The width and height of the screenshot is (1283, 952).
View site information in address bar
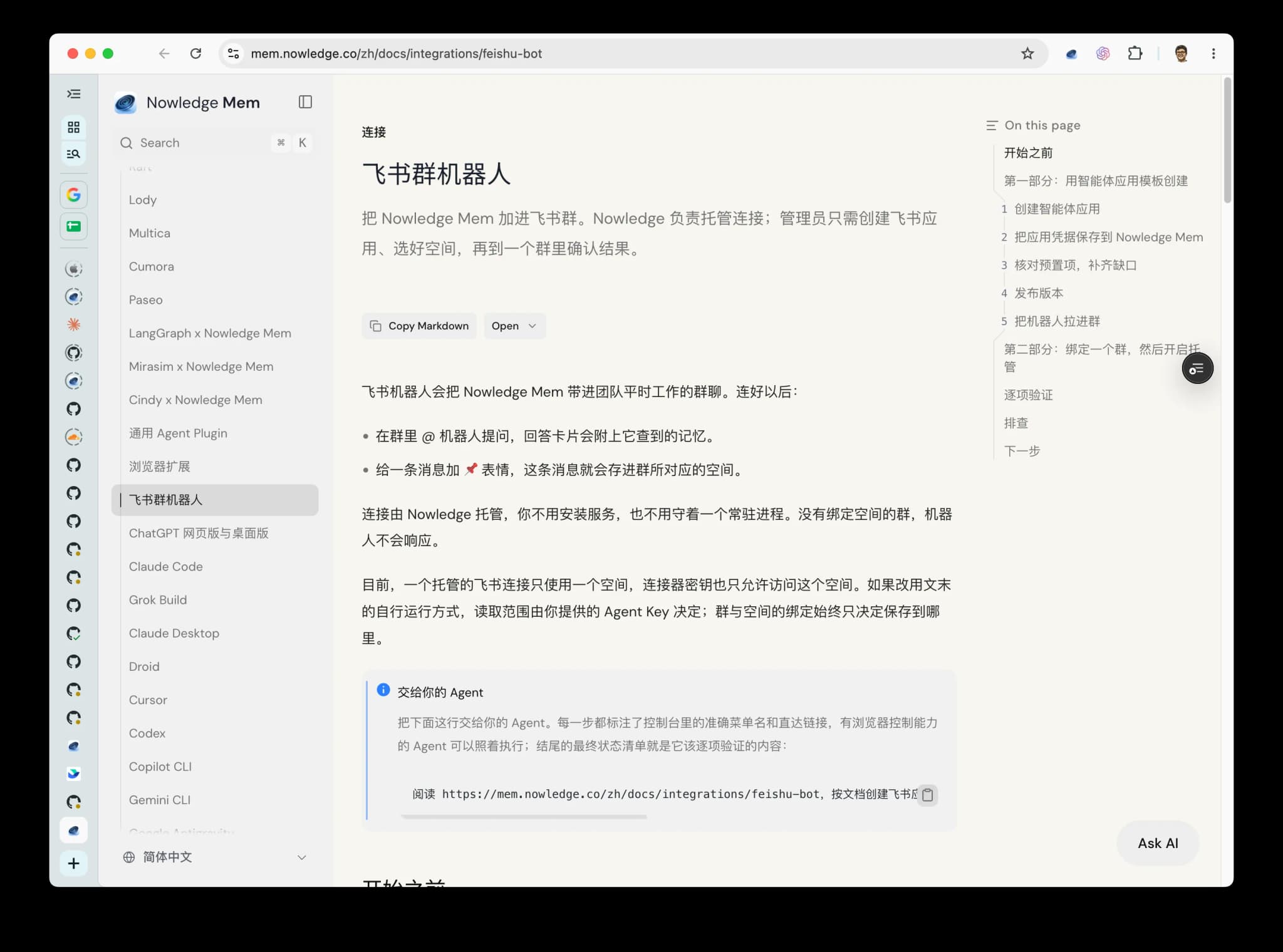coord(234,54)
